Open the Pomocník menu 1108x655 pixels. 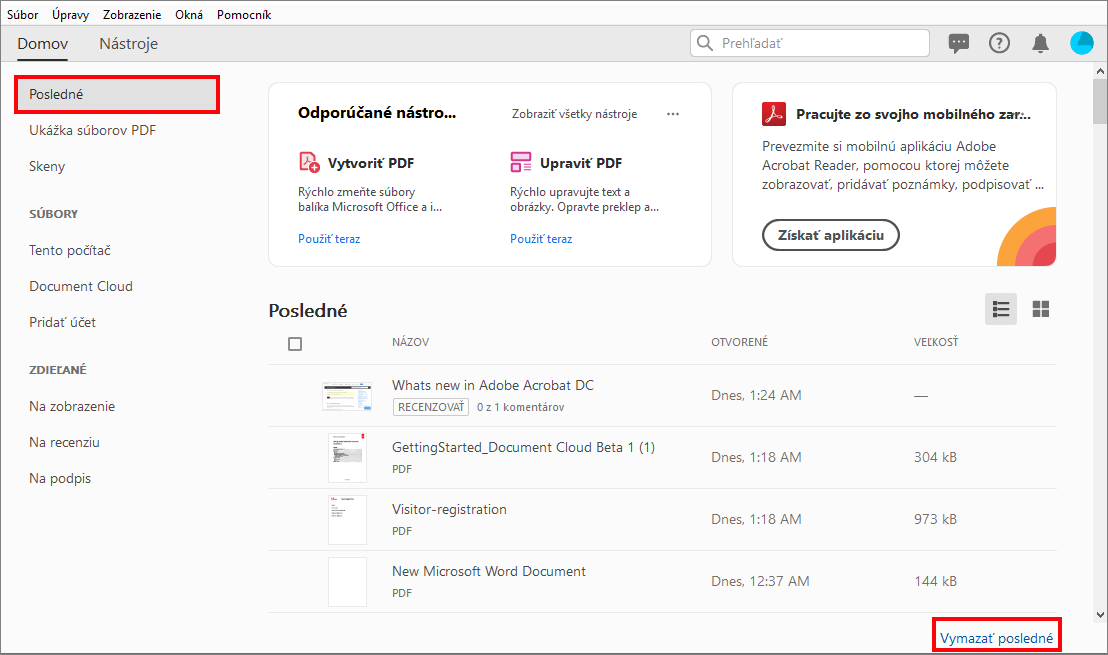244,15
